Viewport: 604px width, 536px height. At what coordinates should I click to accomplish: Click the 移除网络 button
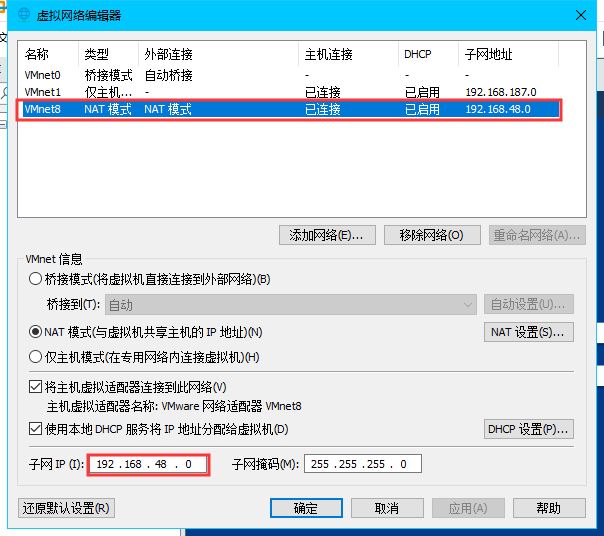pos(431,235)
